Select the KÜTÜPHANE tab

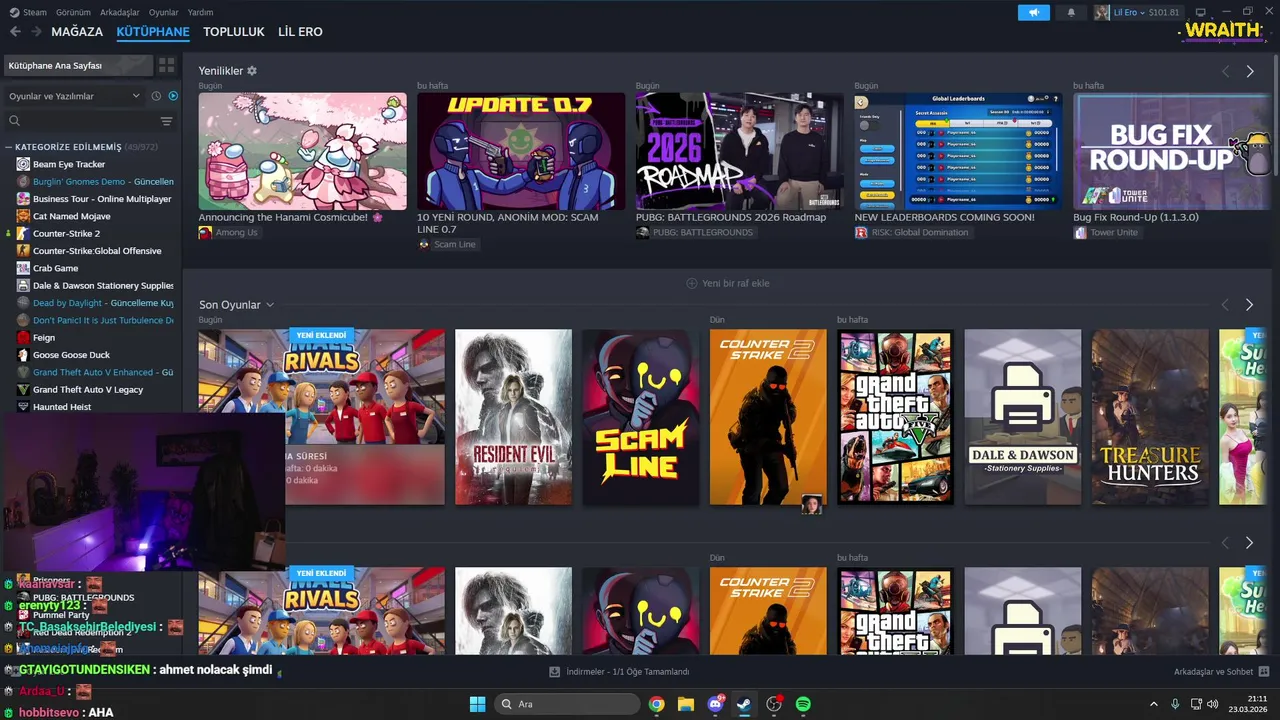click(153, 32)
